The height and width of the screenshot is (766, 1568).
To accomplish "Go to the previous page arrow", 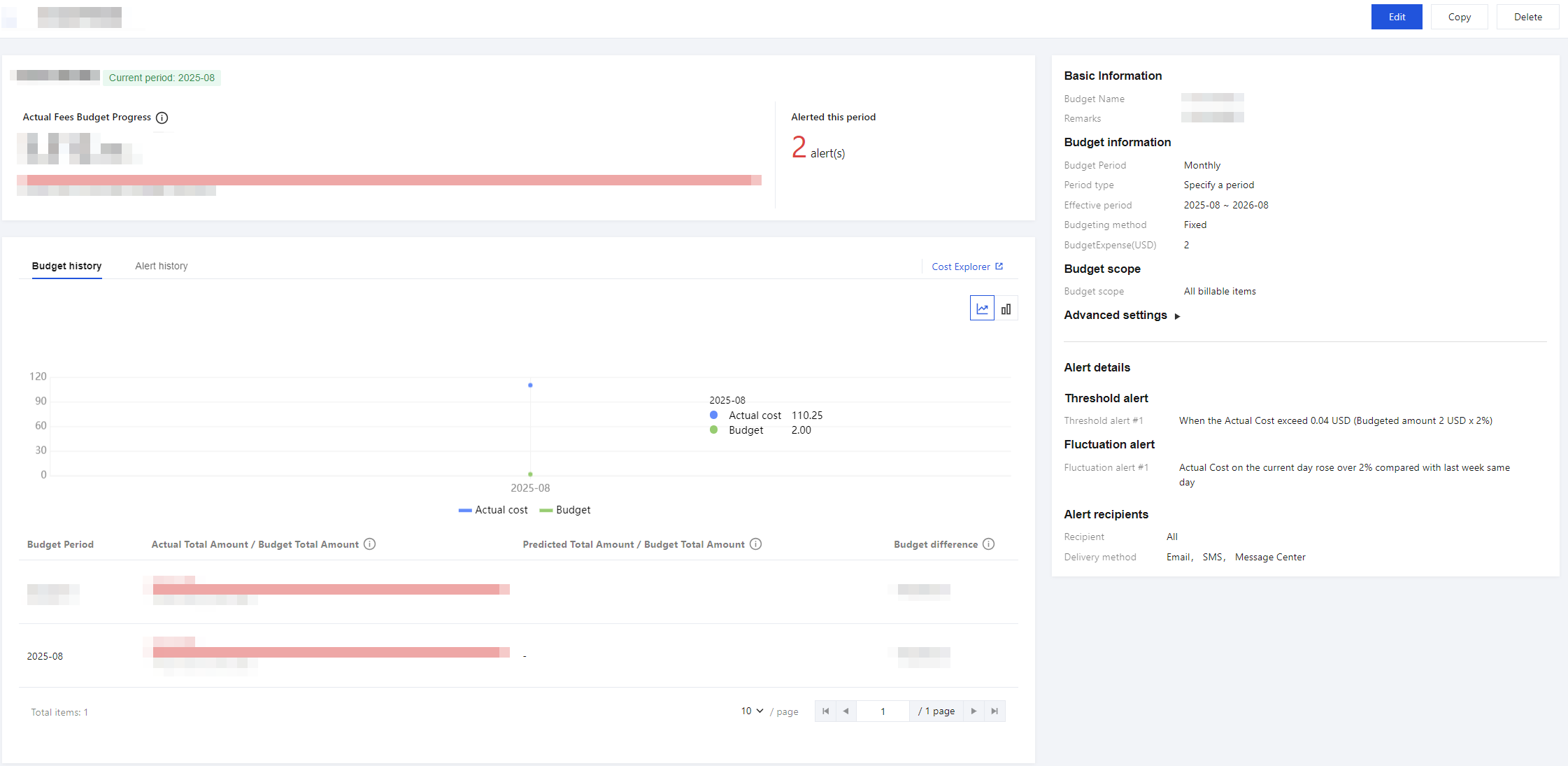I will coord(846,711).
